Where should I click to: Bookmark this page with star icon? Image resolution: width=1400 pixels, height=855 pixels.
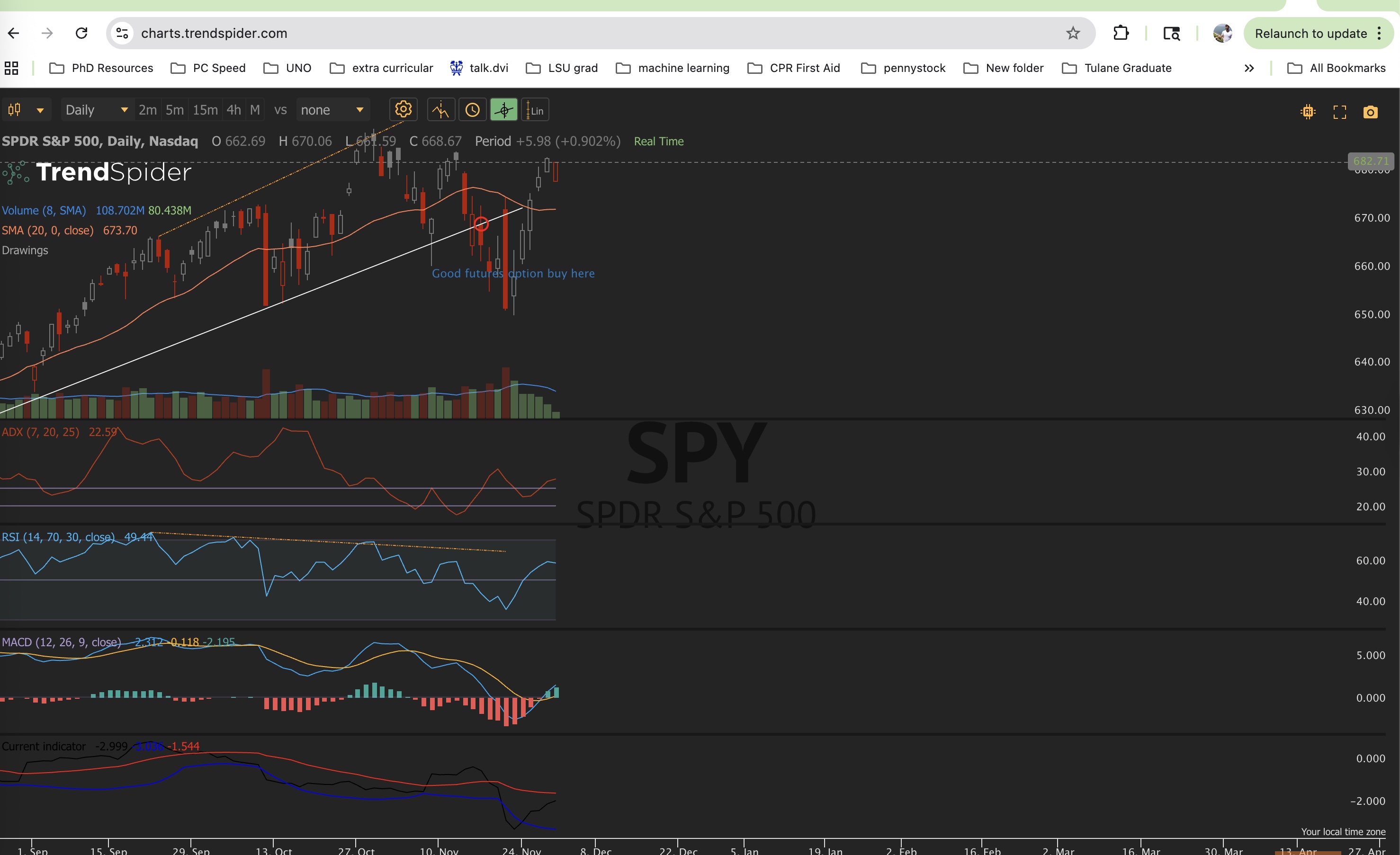point(1072,34)
